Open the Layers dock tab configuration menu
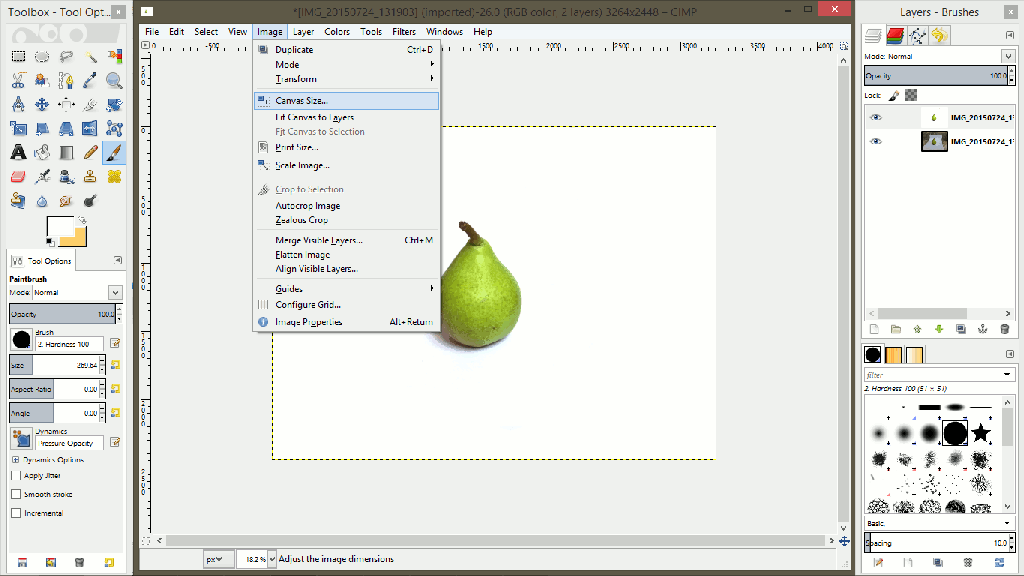Screen dimensions: 1024x576 point(1010,35)
